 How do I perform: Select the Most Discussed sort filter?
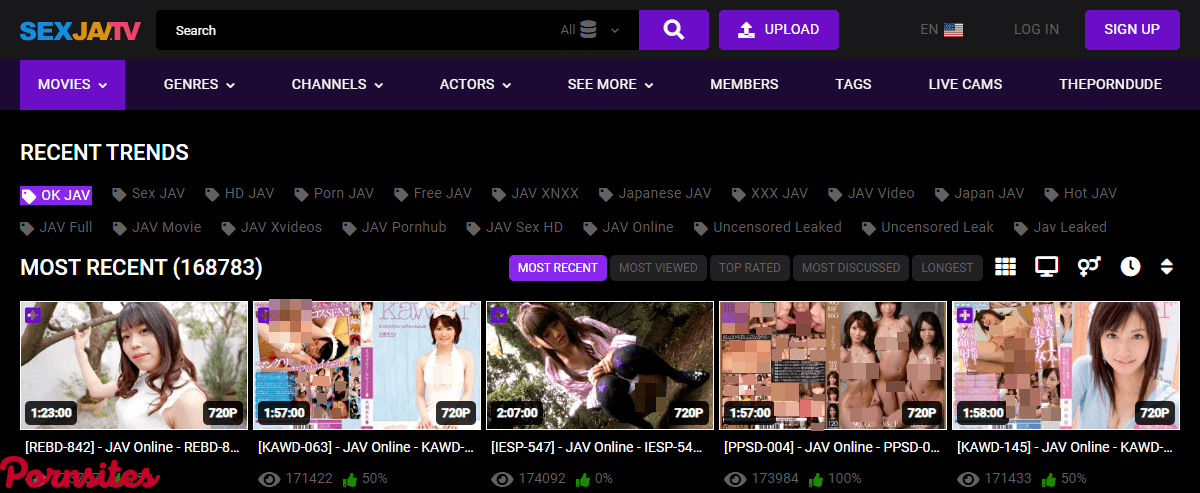[x=851, y=268]
